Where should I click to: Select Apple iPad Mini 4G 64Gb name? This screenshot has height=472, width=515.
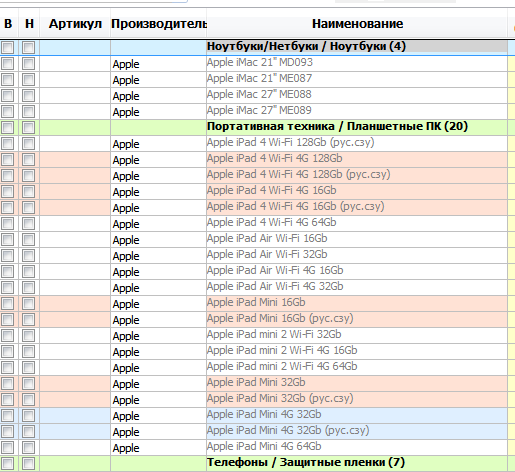[x=357, y=447]
